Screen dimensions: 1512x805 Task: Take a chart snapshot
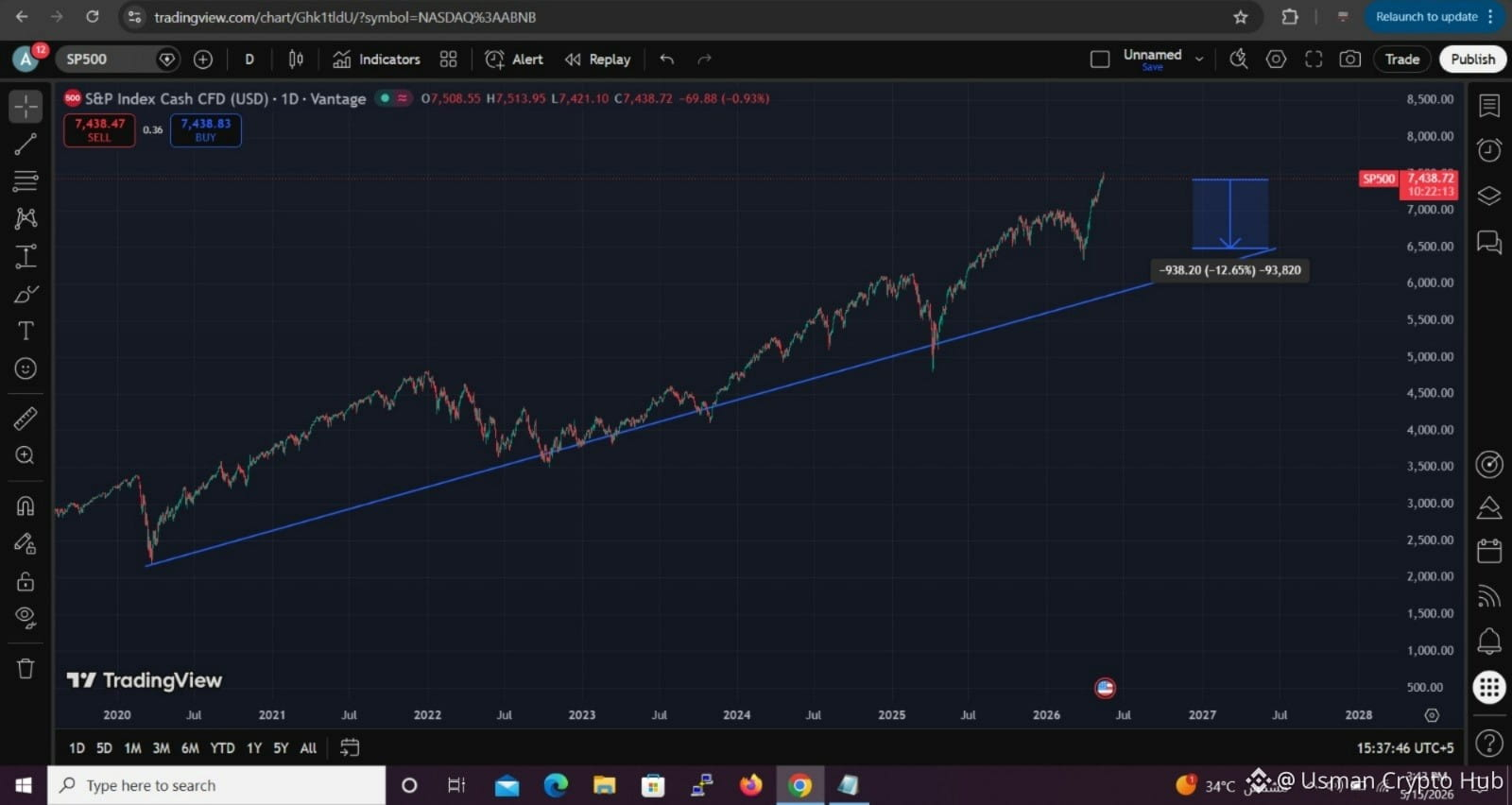click(1350, 59)
